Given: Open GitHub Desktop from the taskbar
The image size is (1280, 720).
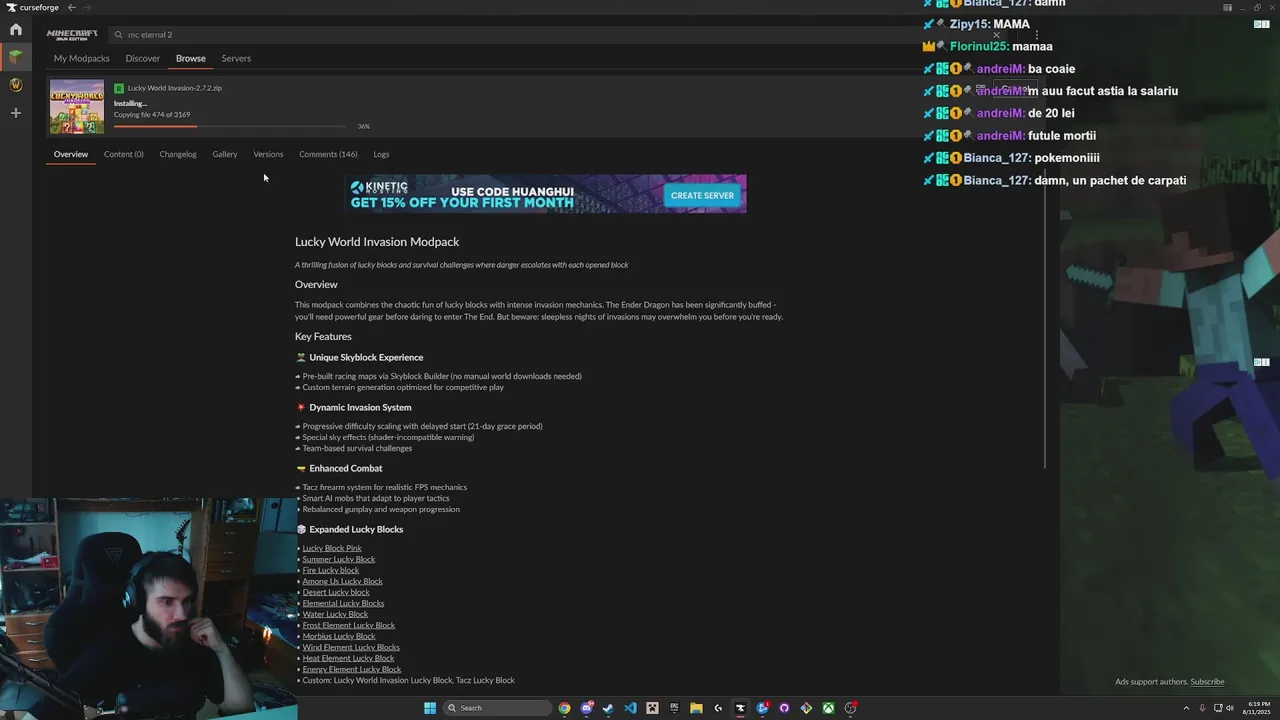Looking at the screenshot, I should (784, 708).
